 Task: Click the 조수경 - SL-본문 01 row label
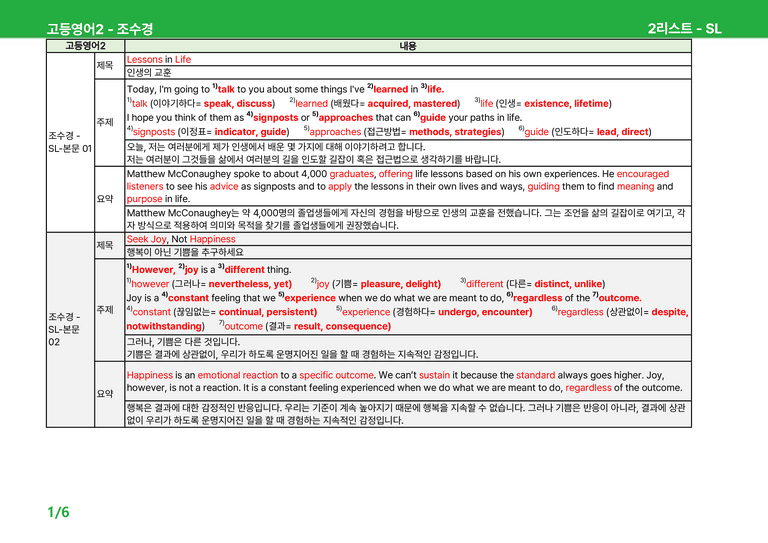tap(70, 142)
